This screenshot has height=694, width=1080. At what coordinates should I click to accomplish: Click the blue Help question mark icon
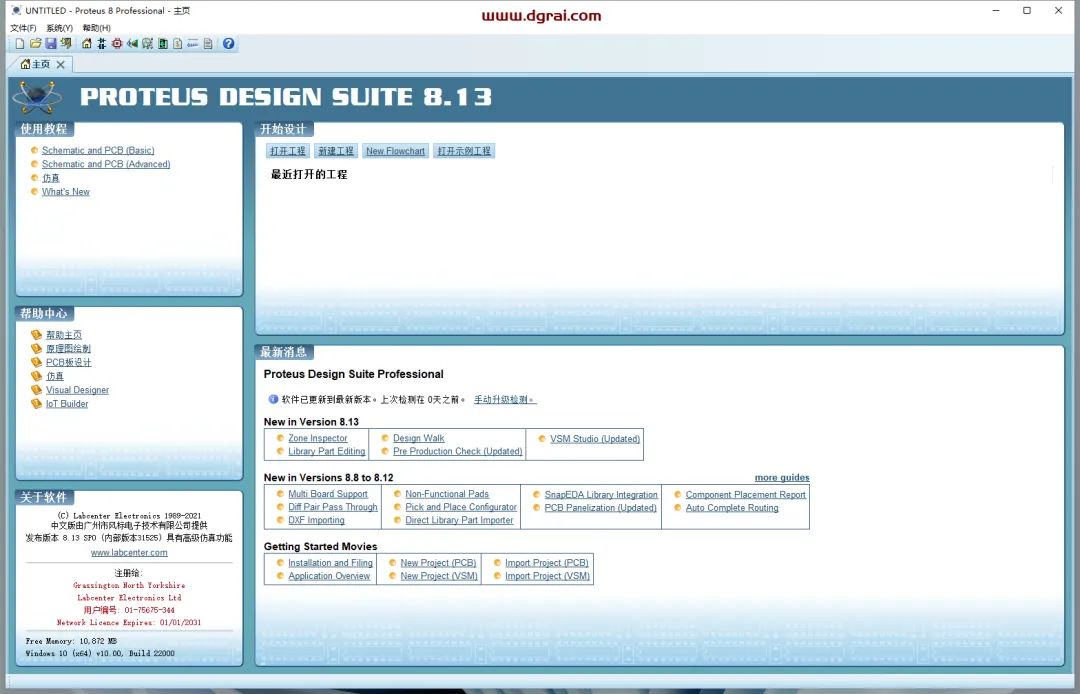click(229, 43)
